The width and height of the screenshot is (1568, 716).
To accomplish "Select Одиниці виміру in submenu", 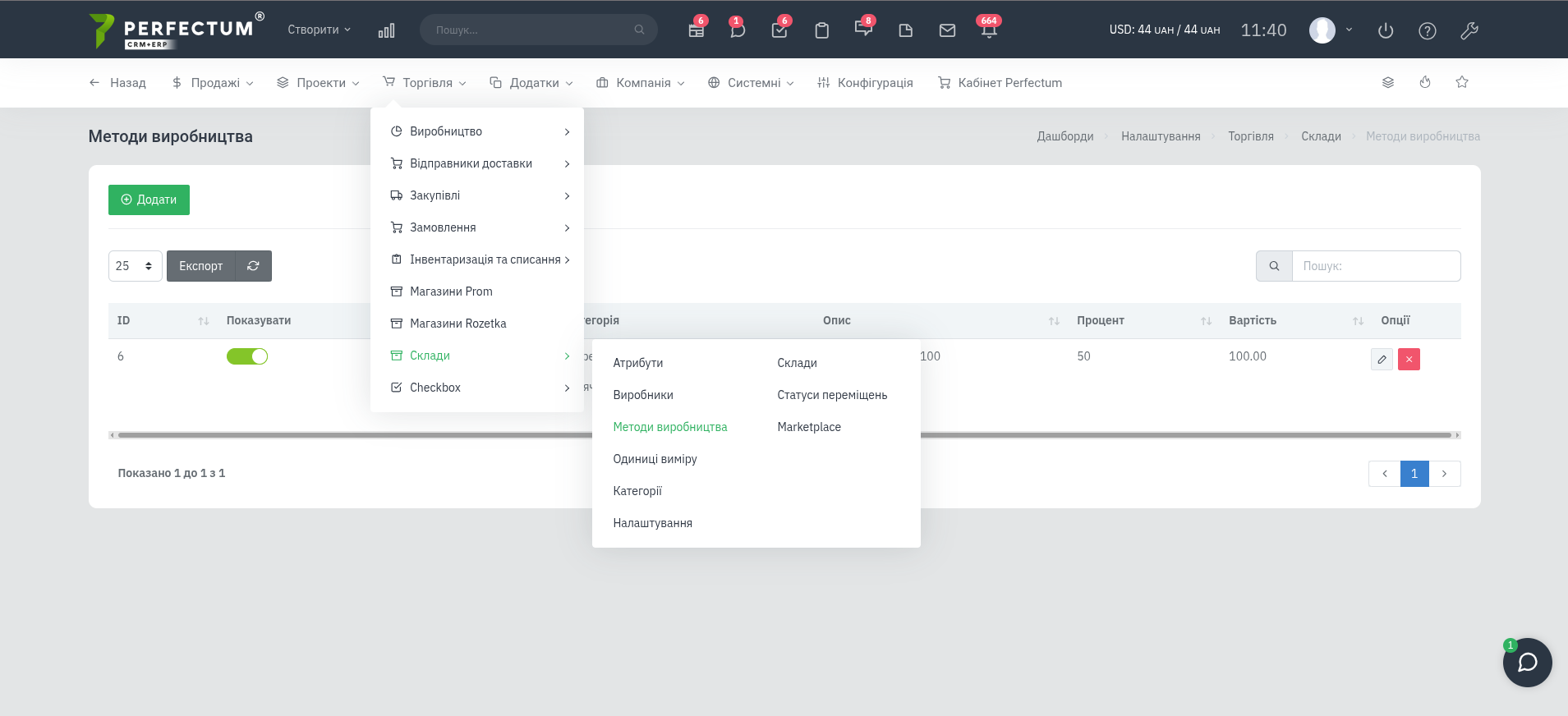I will click(x=655, y=459).
